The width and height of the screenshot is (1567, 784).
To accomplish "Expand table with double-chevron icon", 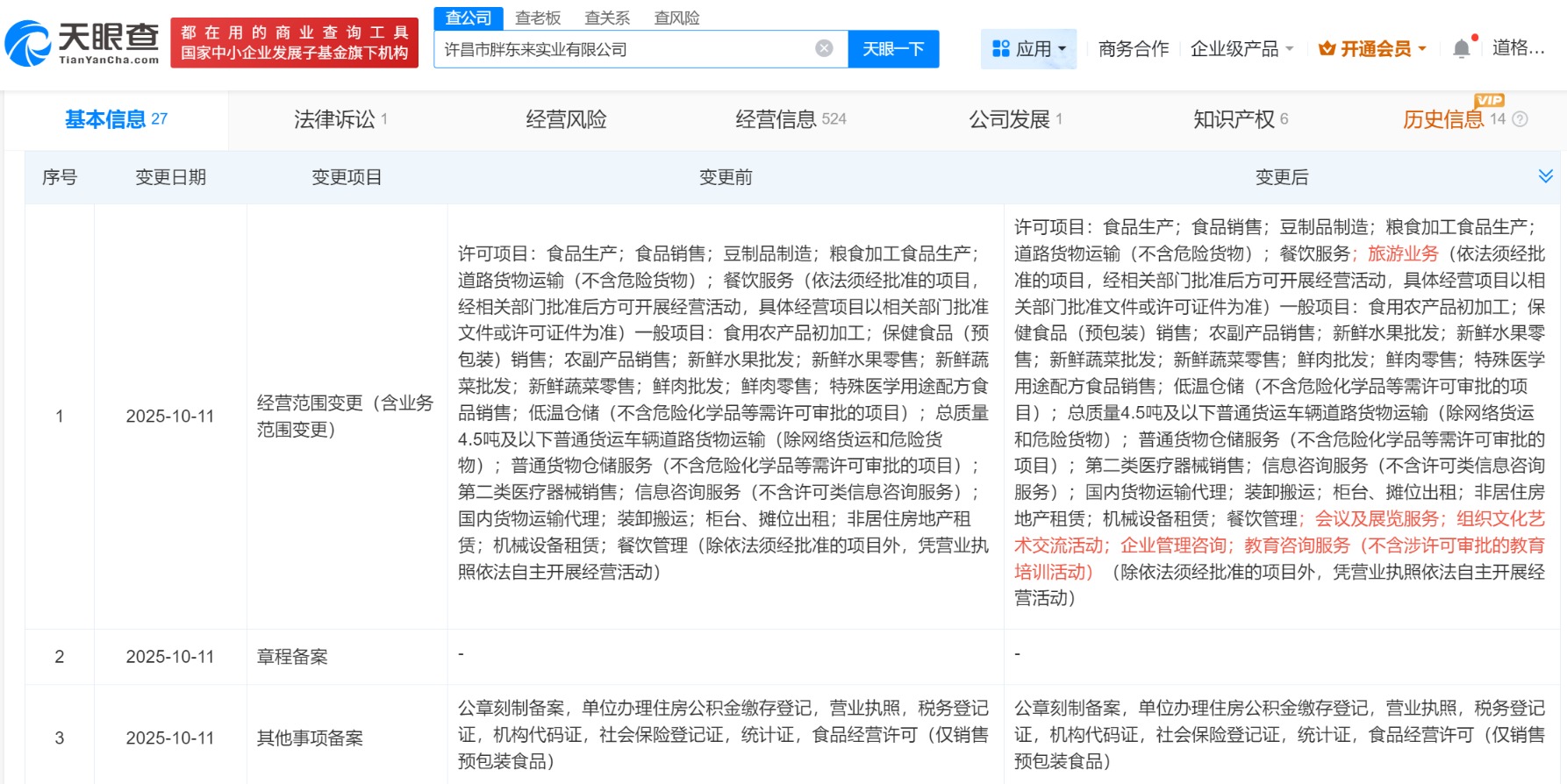I will pos(1545,176).
